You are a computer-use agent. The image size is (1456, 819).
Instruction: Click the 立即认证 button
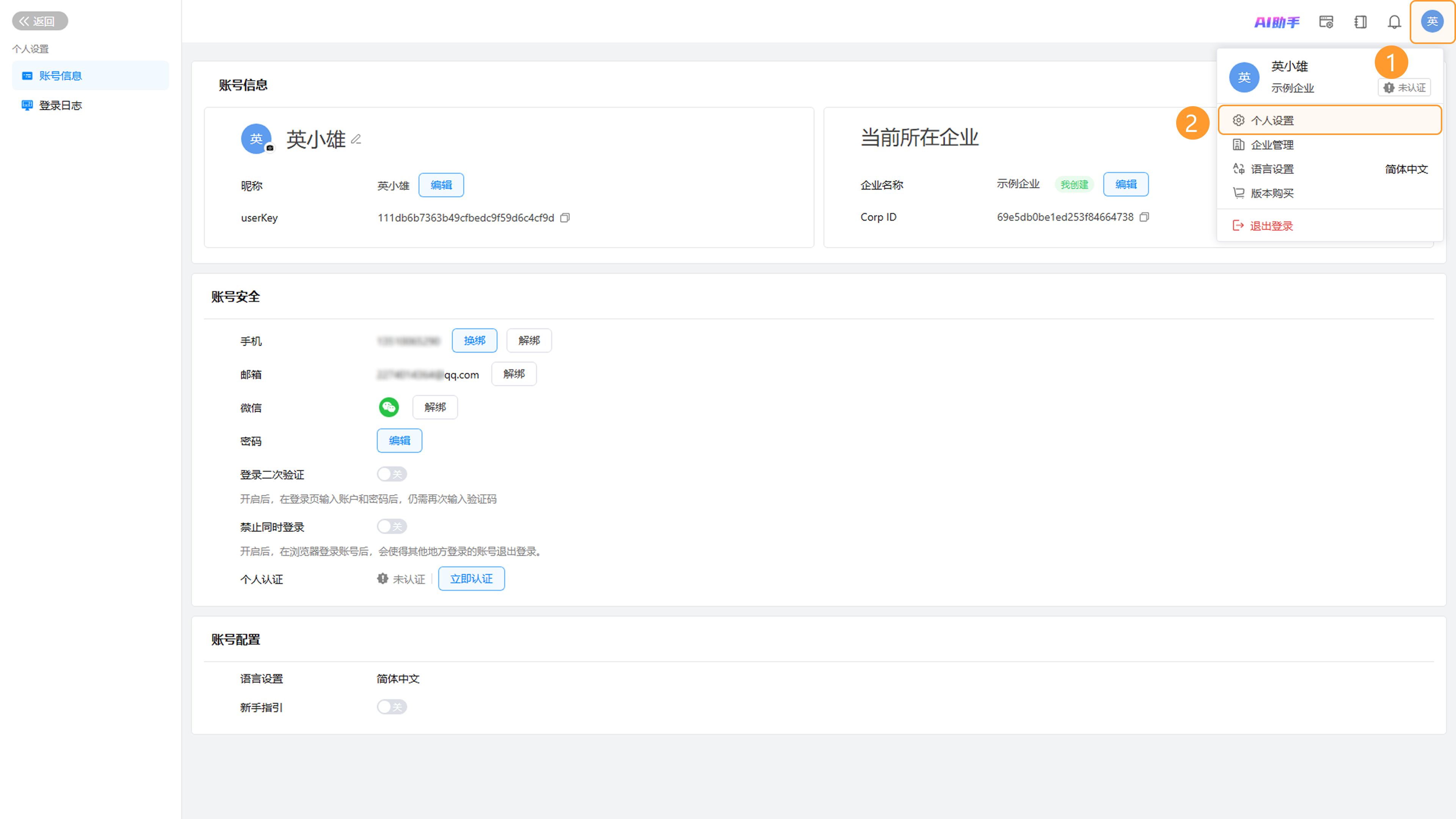tap(471, 579)
